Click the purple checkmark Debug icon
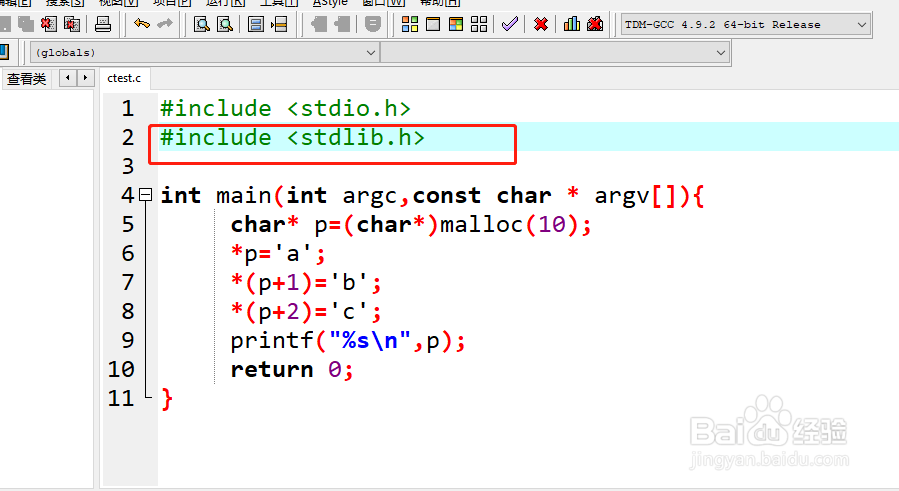This screenshot has height=491, width=899. (x=510, y=24)
